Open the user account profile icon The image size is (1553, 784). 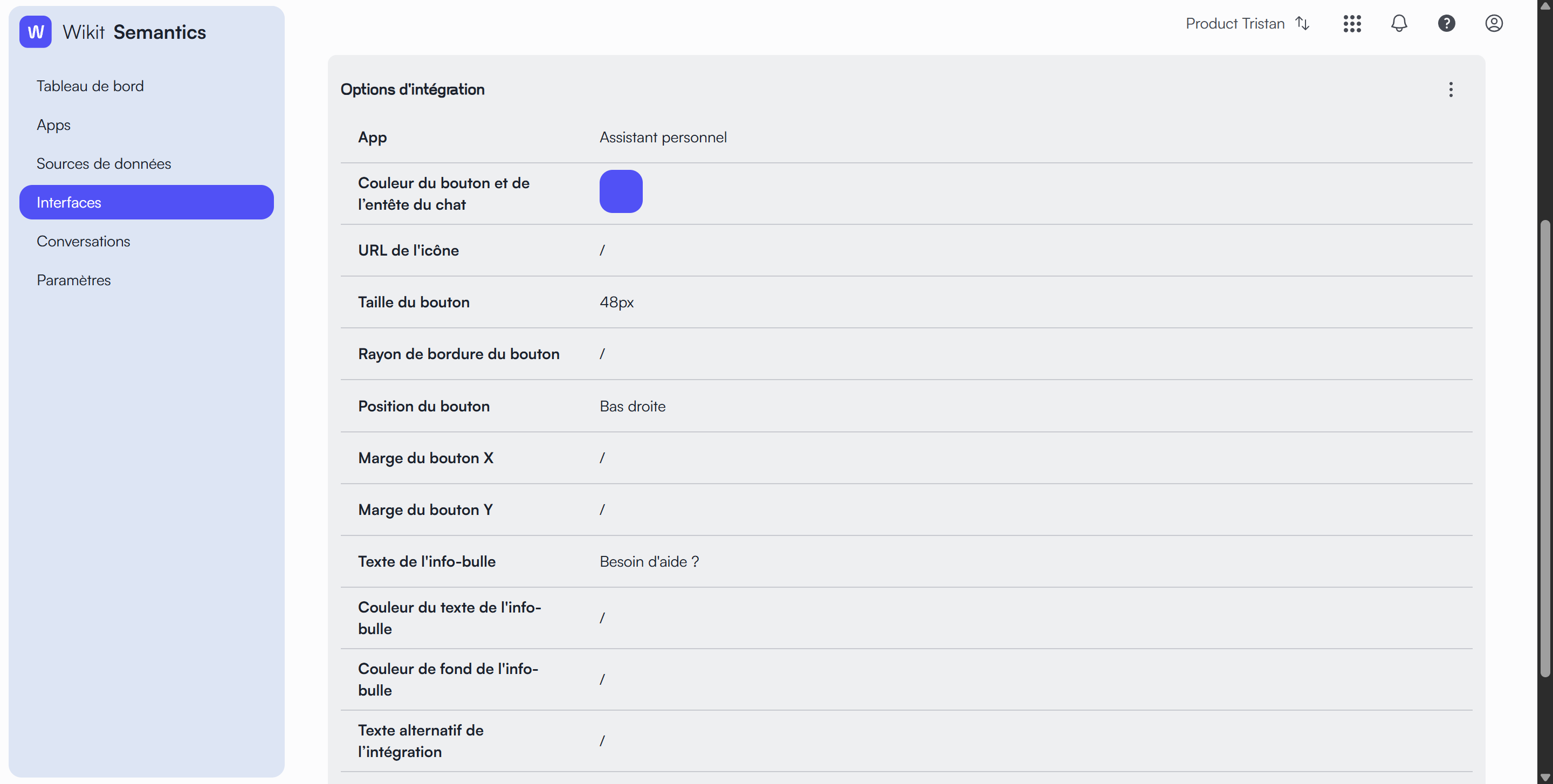click(x=1493, y=24)
